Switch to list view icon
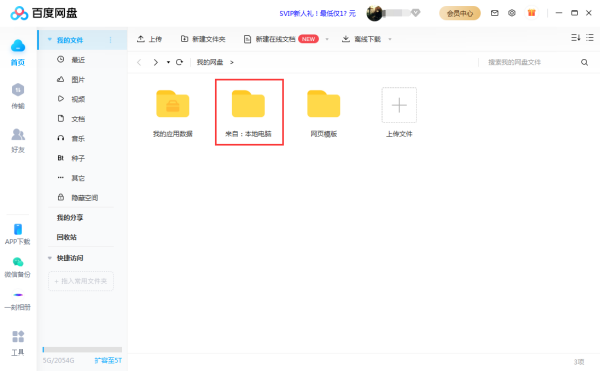Screen dimensions: 600x371 pyautogui.click(x=590, y=37)
